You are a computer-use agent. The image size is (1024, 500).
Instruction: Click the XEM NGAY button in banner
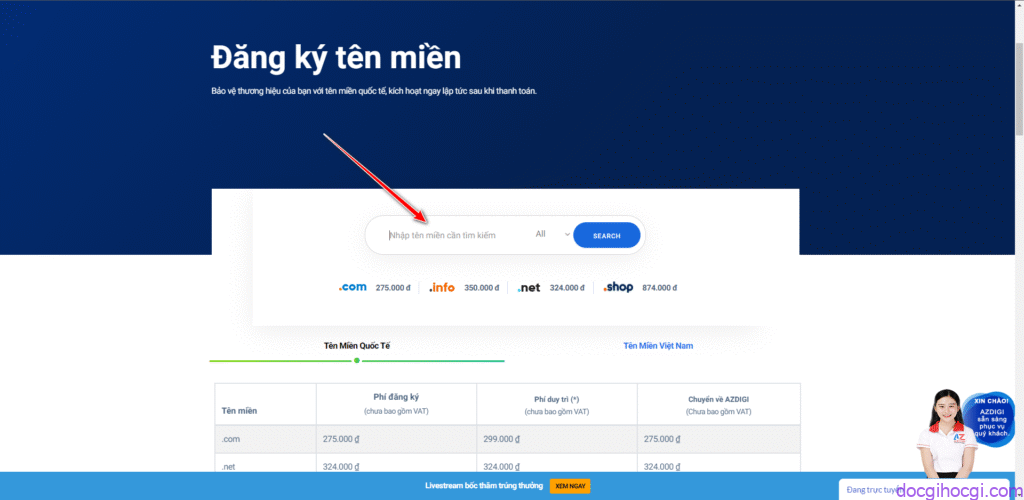click(570, 486)
